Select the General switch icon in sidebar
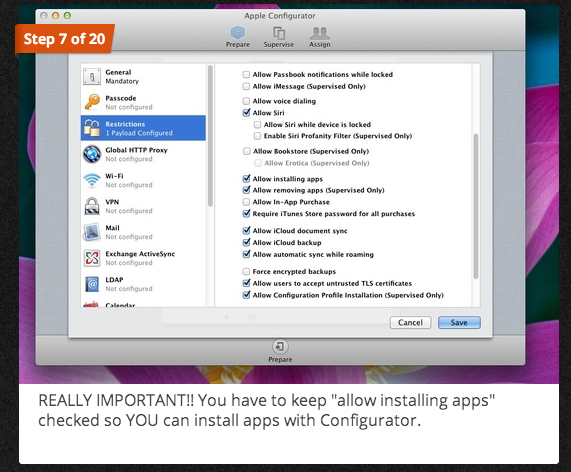571x472 pixels. 92,77
